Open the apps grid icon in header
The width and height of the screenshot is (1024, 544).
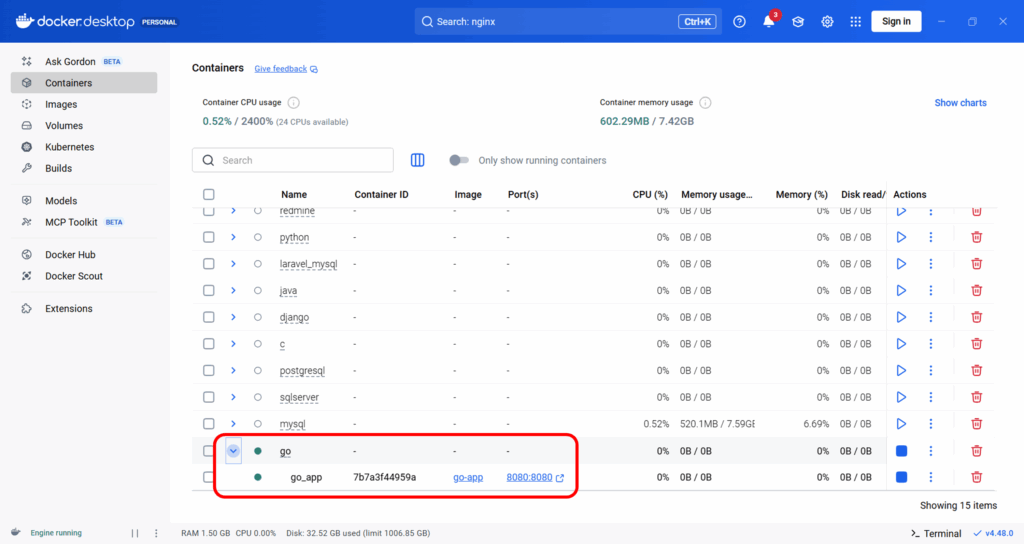coord(855,22)
